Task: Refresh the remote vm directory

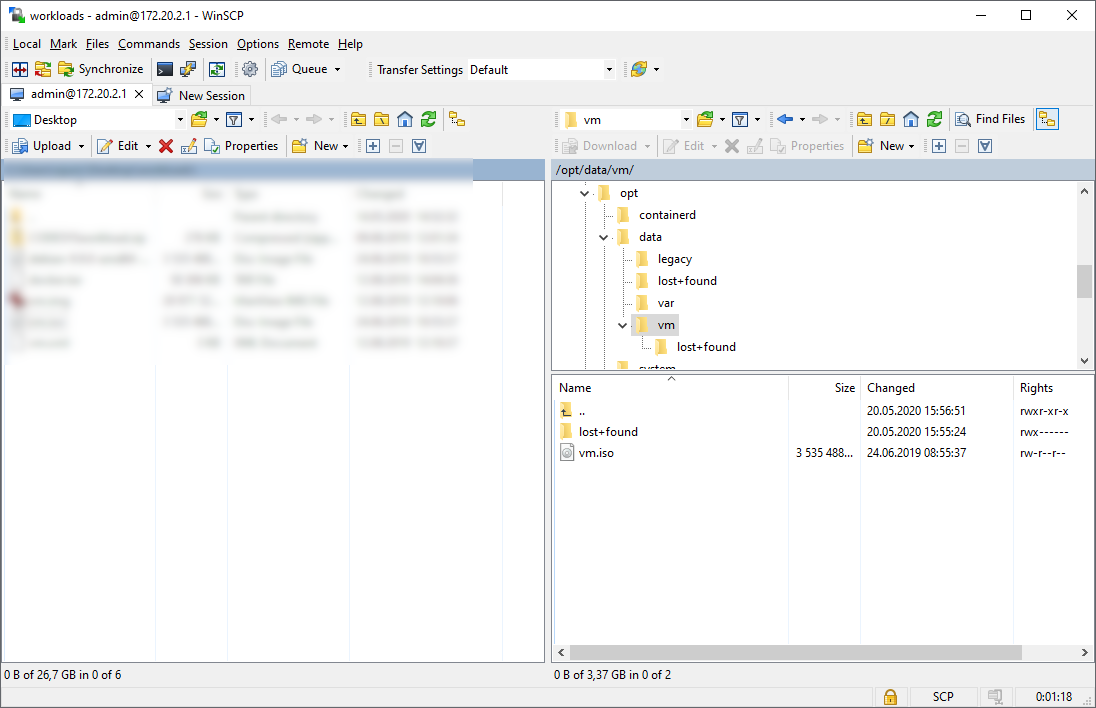Action: (x=934, y=119)
